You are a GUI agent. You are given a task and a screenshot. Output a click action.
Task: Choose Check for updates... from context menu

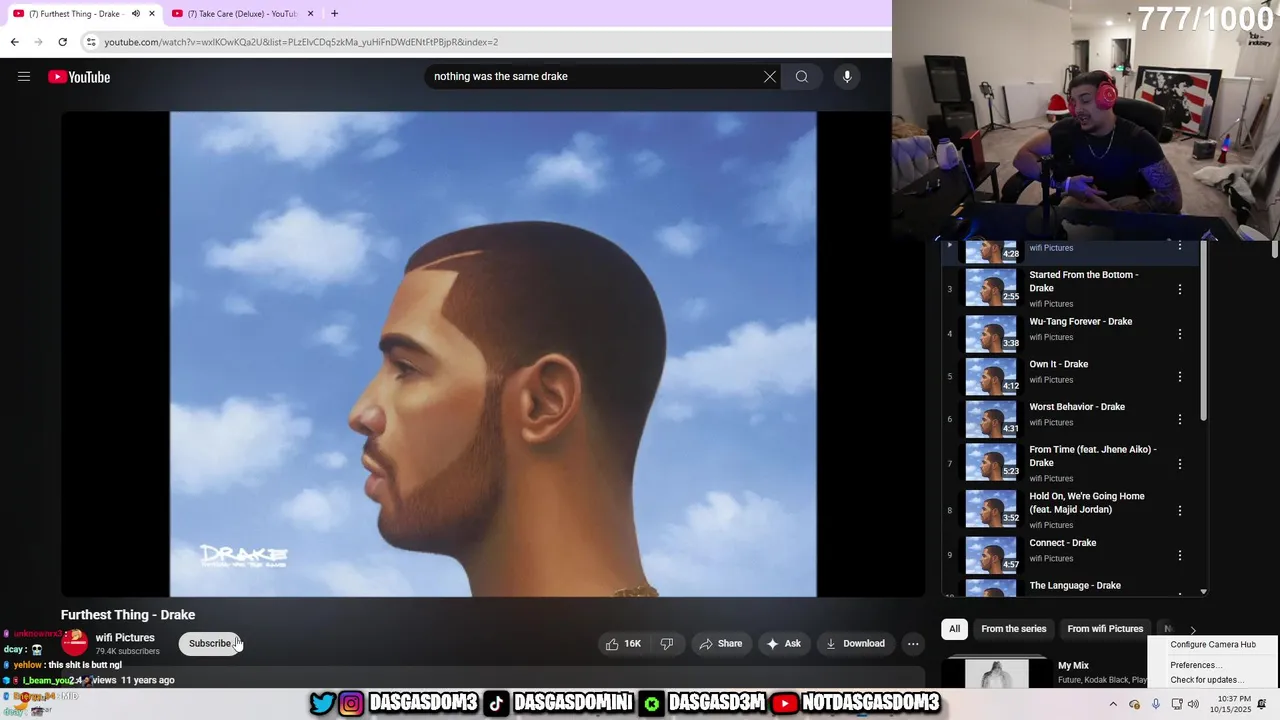click(x=1207, y=680)
